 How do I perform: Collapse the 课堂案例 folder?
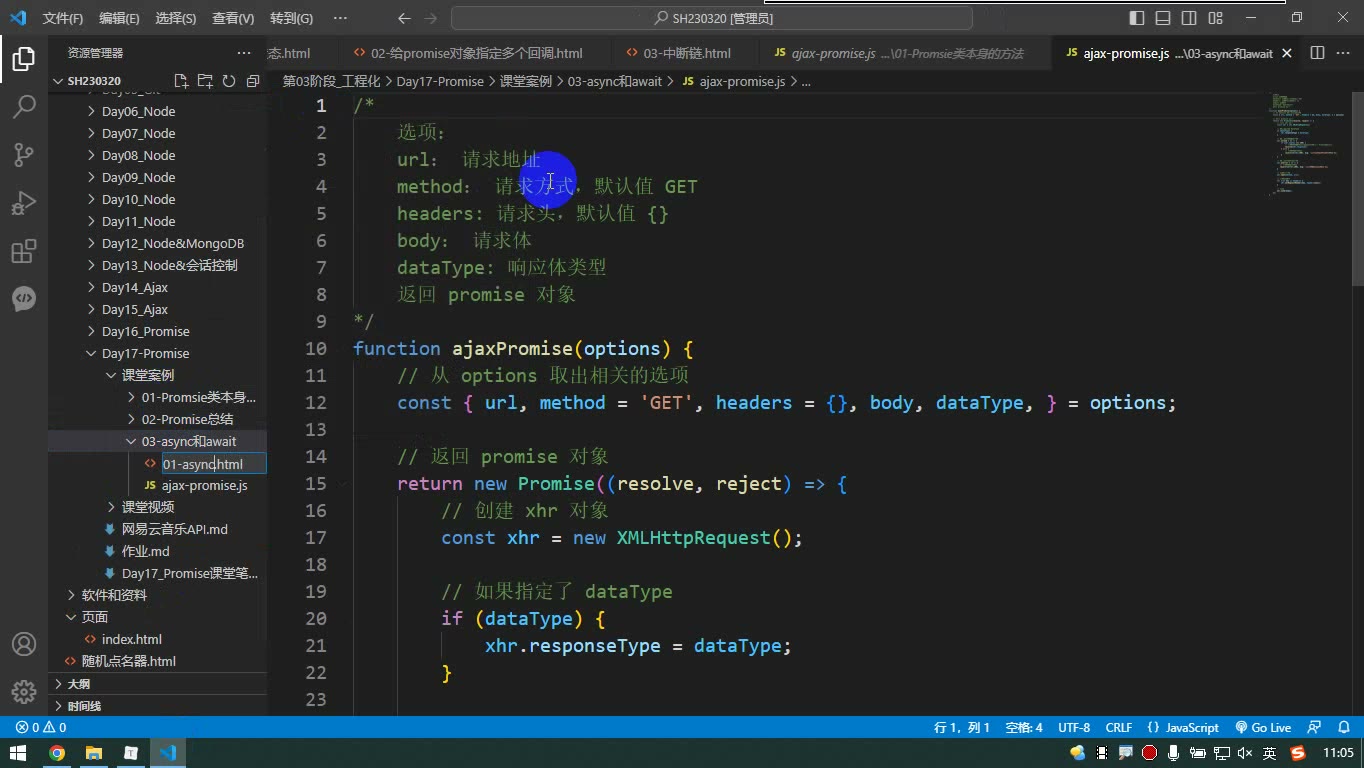(148, 375)
